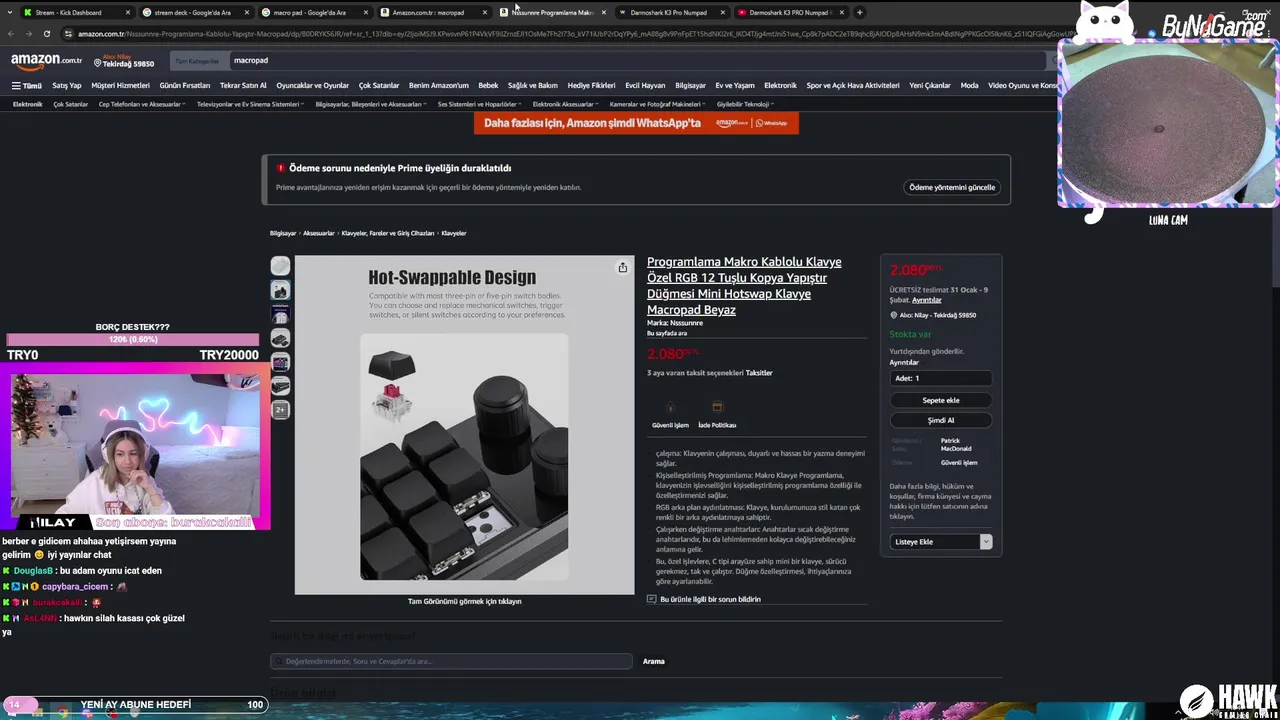Click Patrick MacDonald seller link

click(956, 444)
